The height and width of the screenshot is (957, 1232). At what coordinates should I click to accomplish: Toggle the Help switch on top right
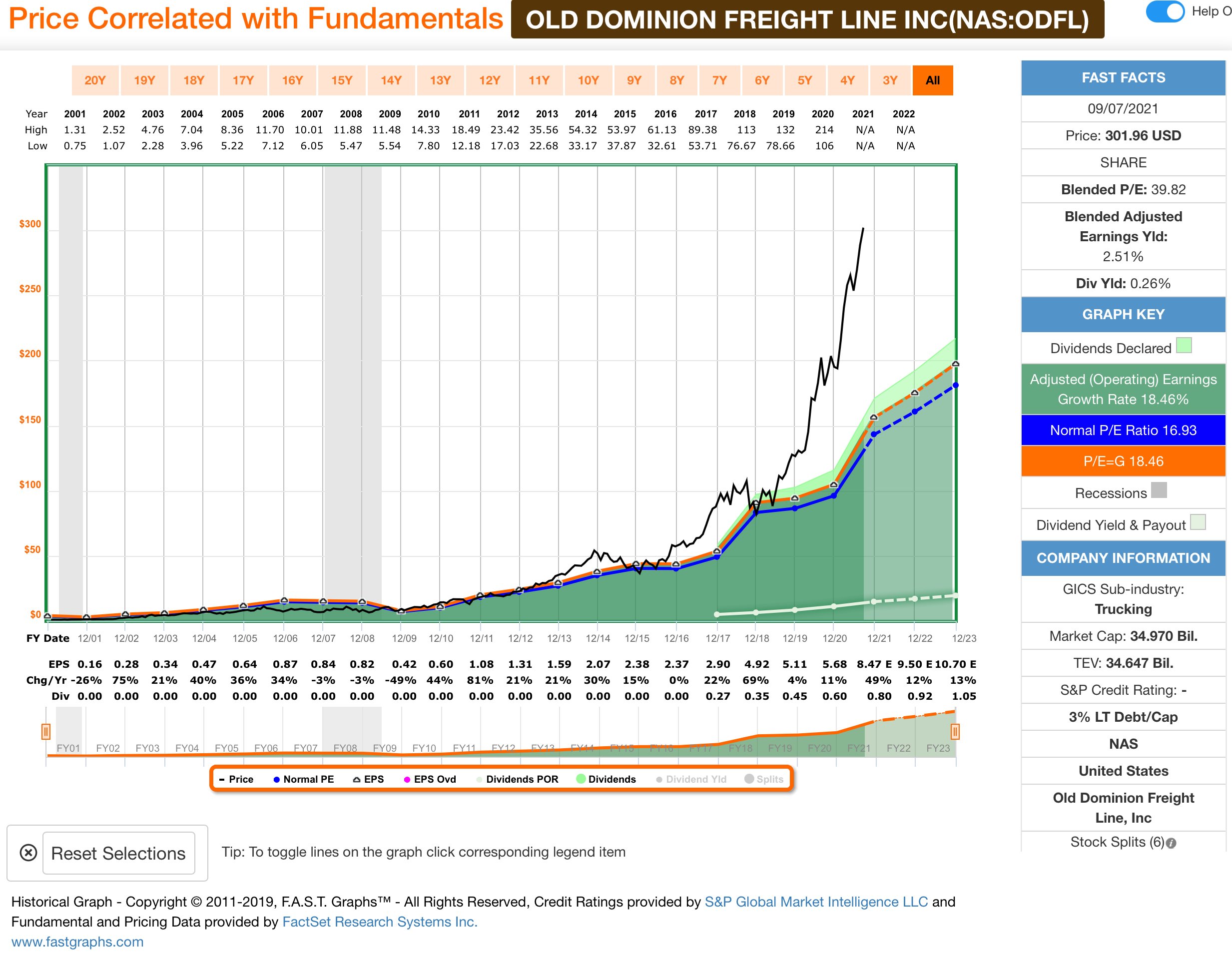click(1165, 12)
